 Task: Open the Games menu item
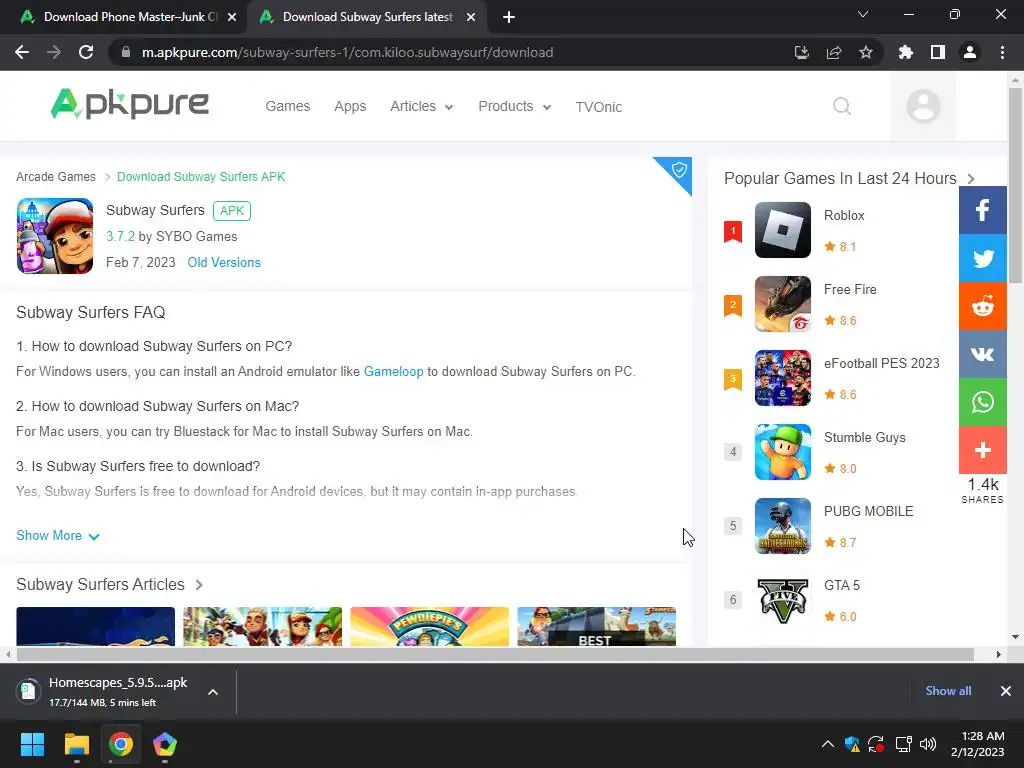[287, 106]
